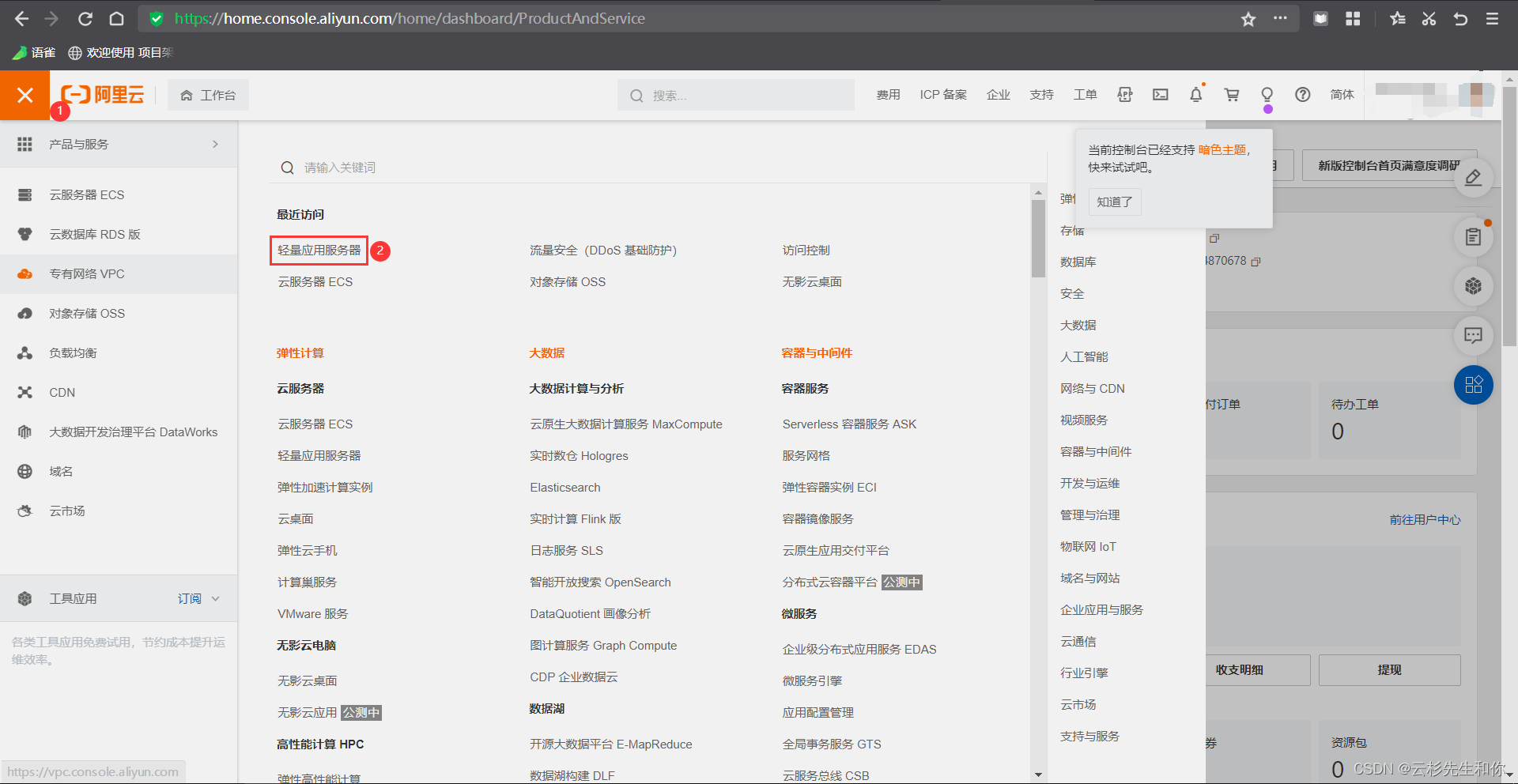Open the 暗色主题 link in the tooltip
The image size is (1518, 784).
click(x=1222, y=149)
